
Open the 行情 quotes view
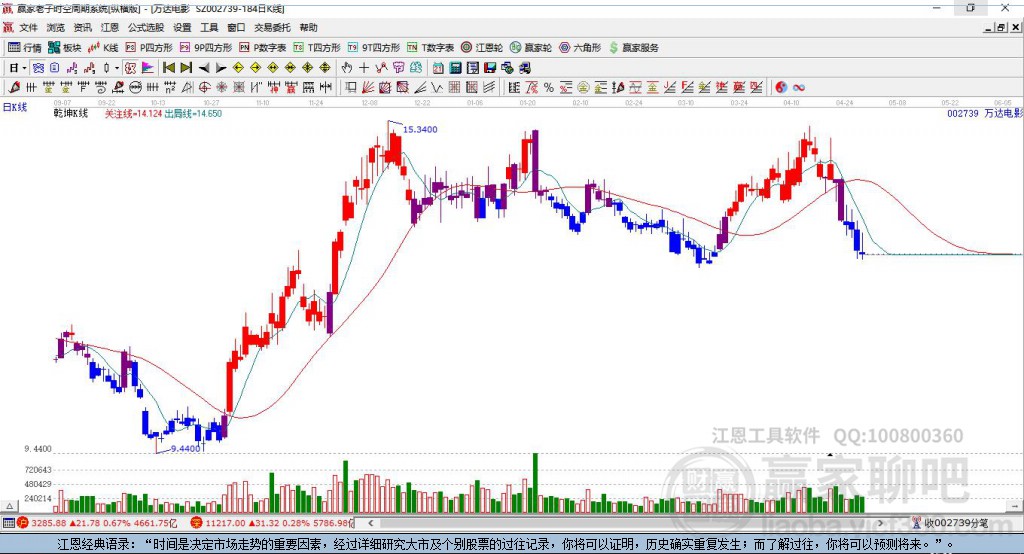coord(25,48)
